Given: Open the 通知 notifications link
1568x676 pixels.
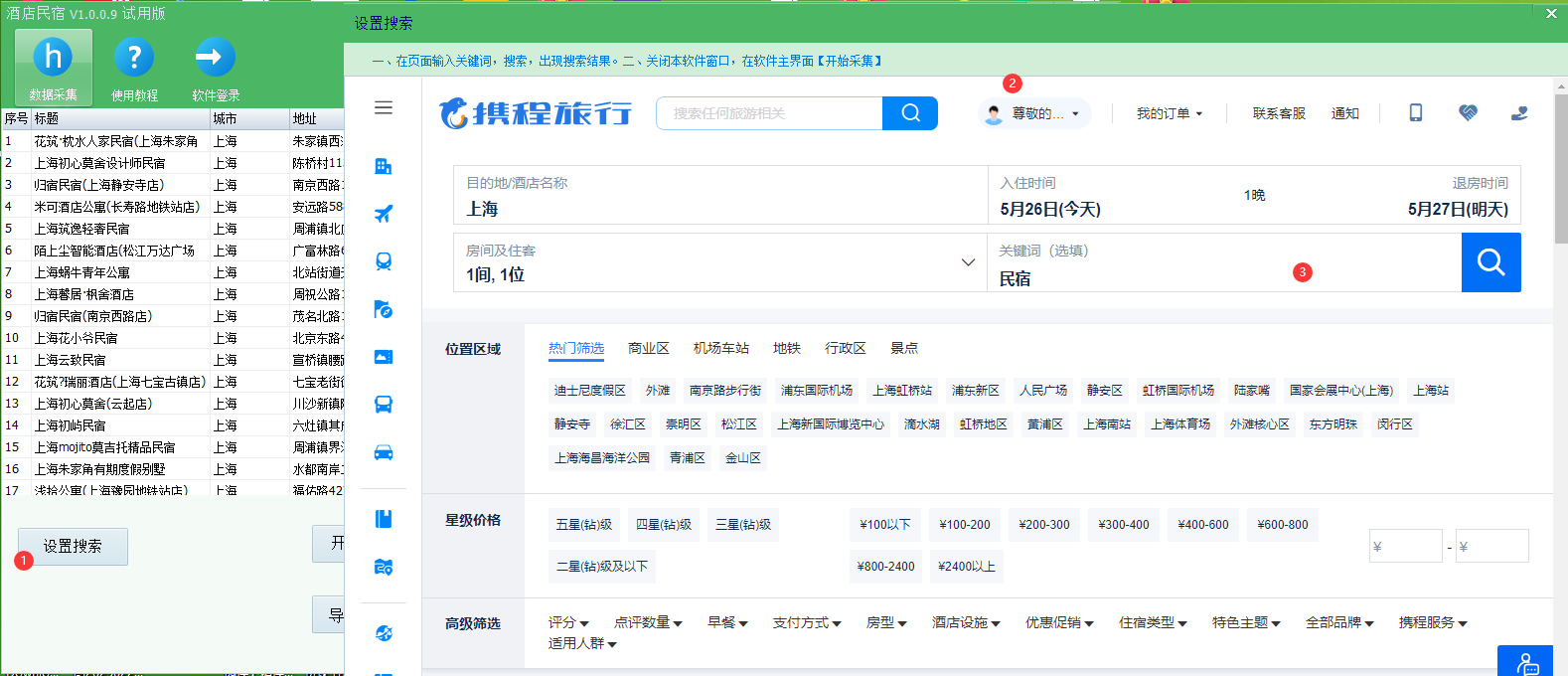Looking at the screenshot, I should pyautogui.click(x=1345, y=113).
